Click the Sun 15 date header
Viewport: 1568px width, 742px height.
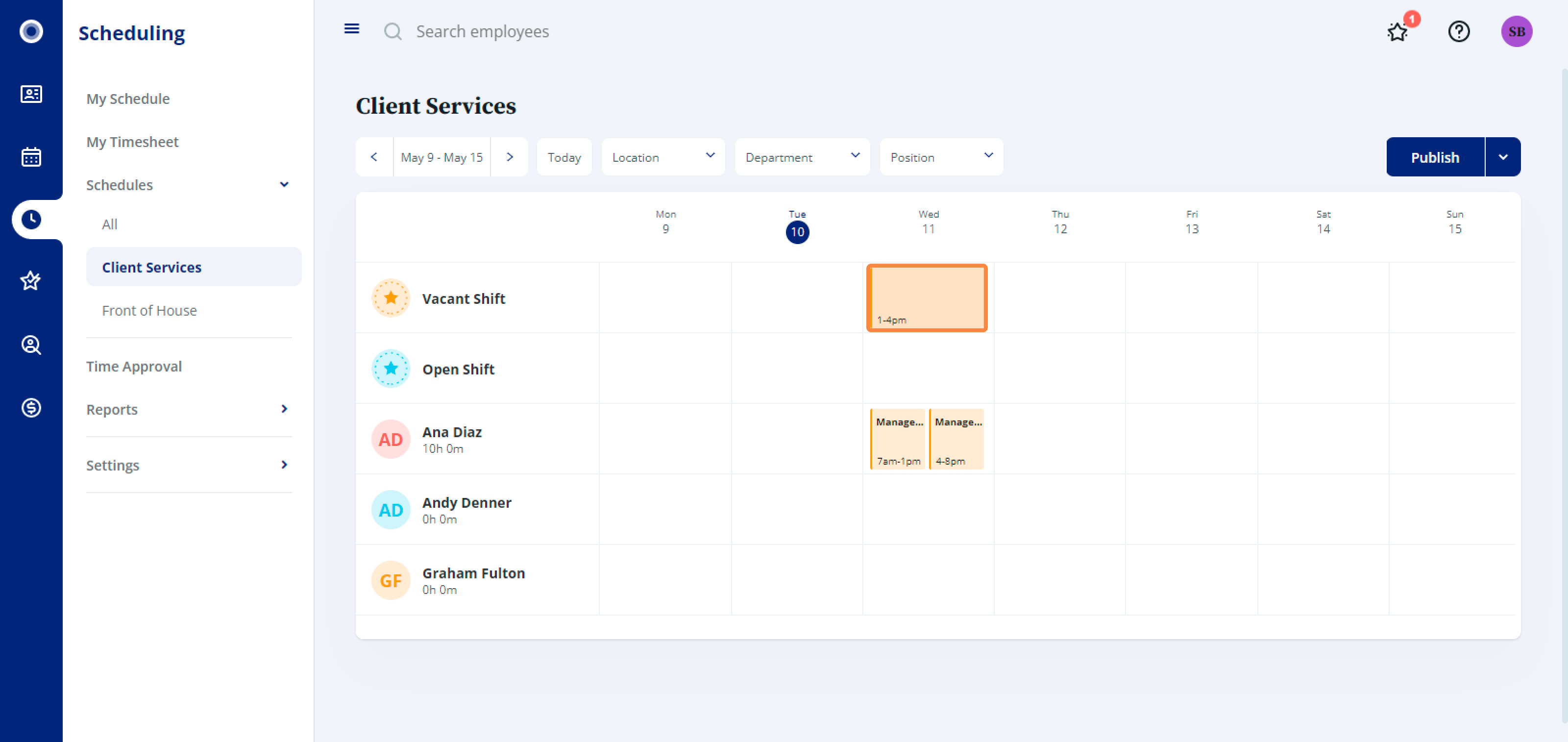[x=1455, y=222]
